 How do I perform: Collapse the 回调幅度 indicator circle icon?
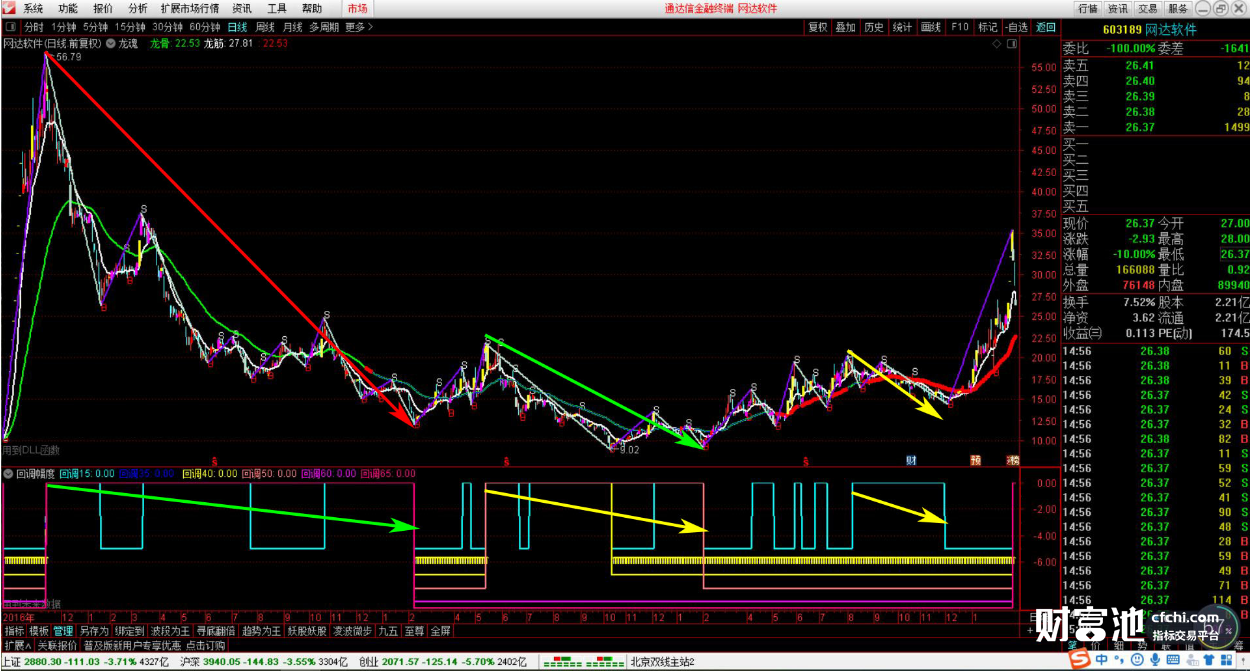click(x=8, y=473)
